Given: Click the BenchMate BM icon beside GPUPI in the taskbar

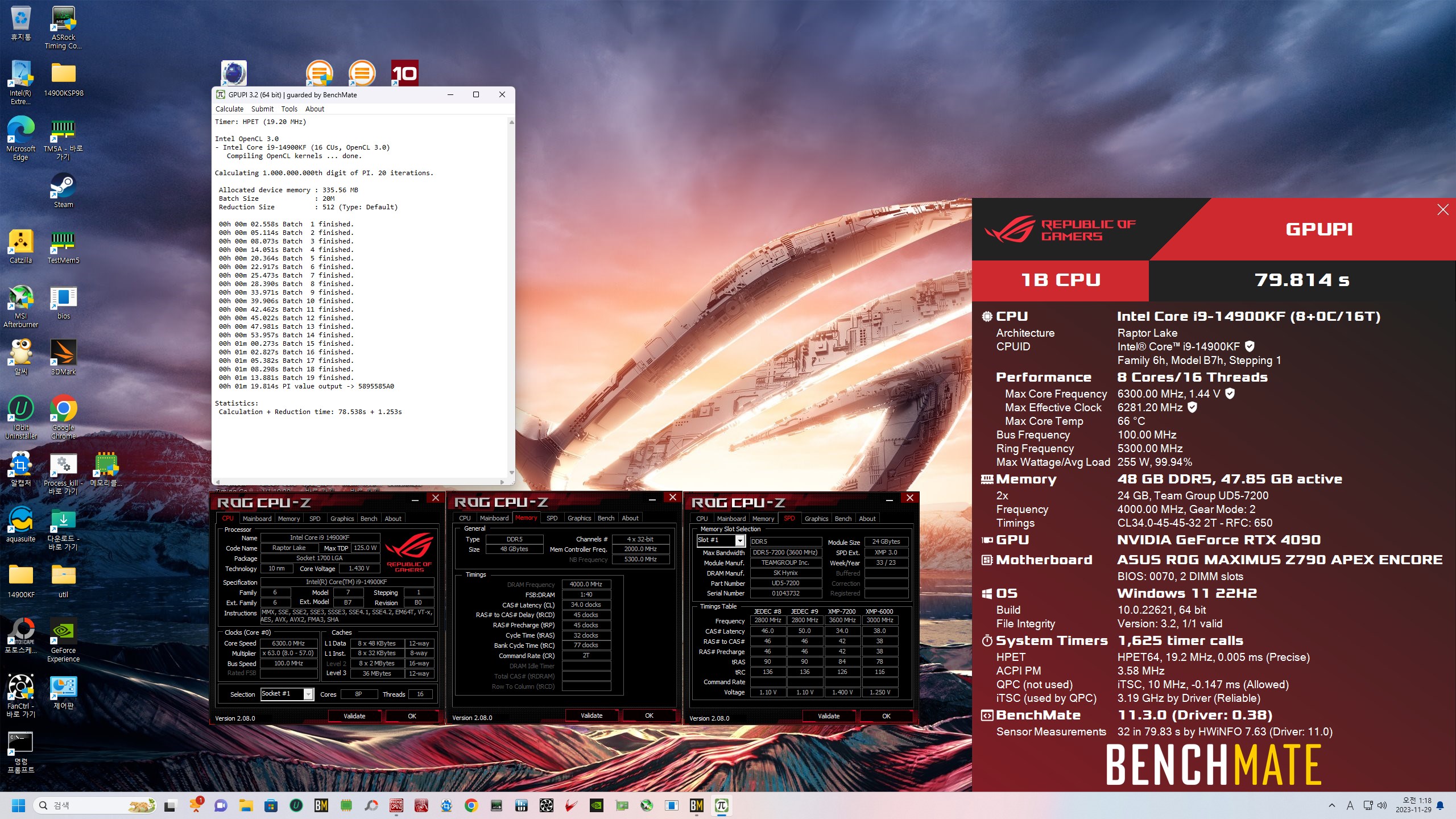Looking at the screenshot, I should 696,805.
